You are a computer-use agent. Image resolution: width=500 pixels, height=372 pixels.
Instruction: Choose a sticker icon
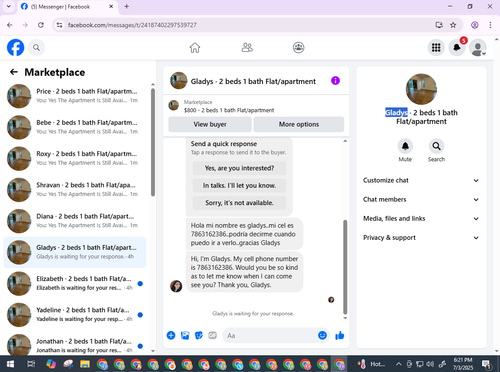point(199,335)
